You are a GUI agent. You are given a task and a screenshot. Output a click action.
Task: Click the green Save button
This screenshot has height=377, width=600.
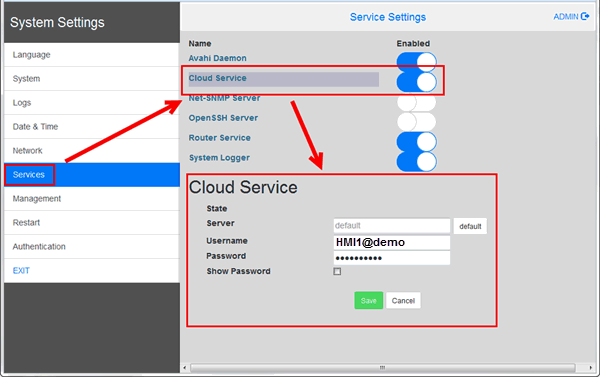tap(368, 301)
